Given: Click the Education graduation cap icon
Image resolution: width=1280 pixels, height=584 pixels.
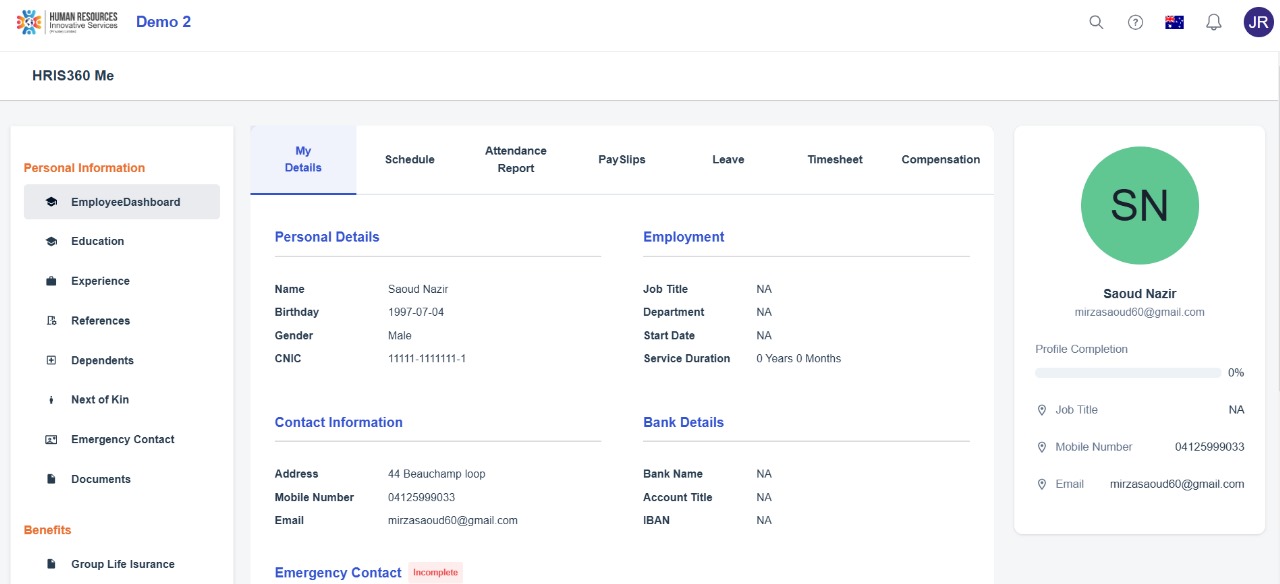Looking at the screenshot, I should point(51,241).
